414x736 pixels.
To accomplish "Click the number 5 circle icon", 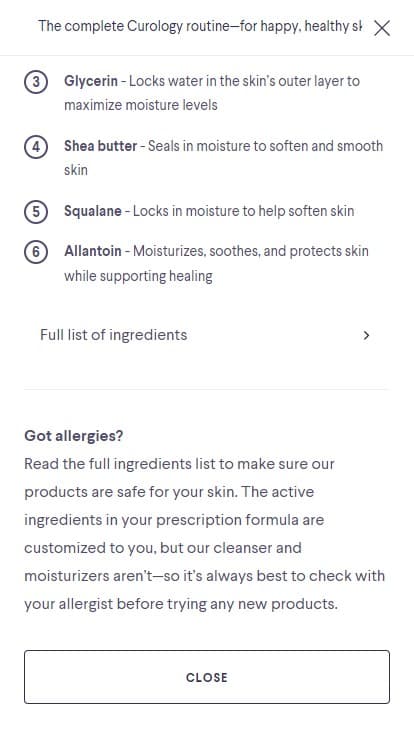I will pos(36,212).
